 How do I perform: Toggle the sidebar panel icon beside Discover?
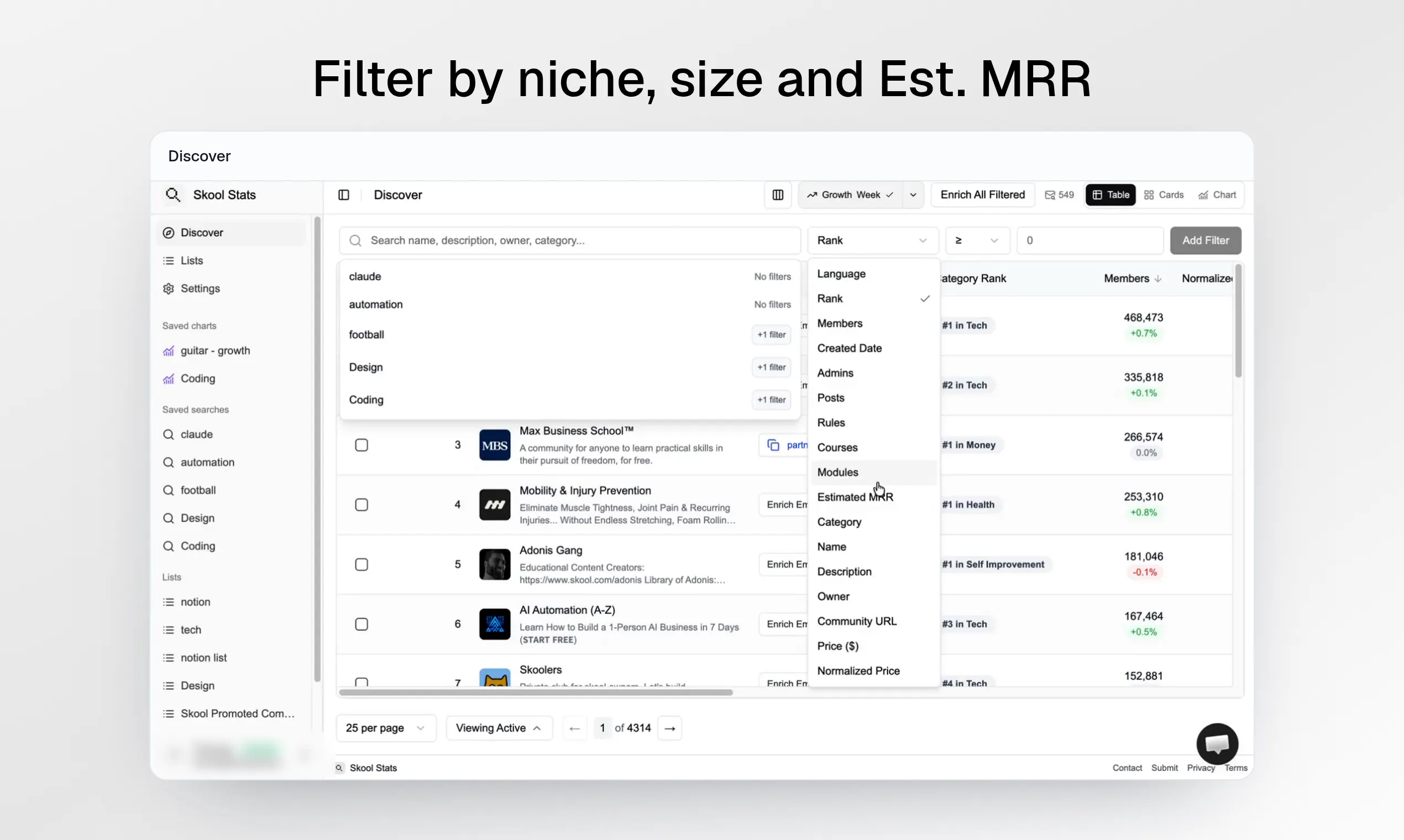click(x=344, y=195)
